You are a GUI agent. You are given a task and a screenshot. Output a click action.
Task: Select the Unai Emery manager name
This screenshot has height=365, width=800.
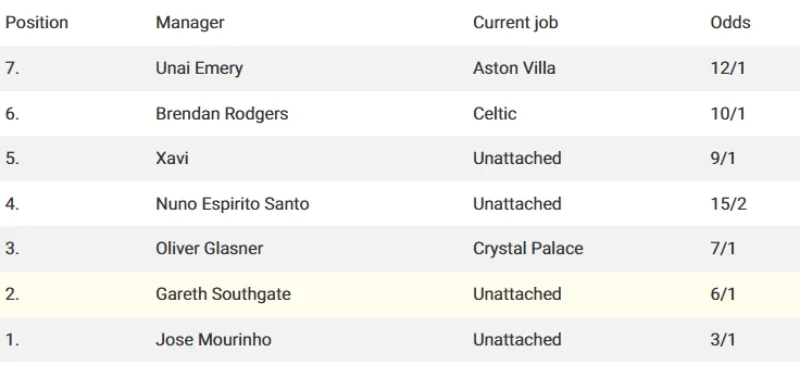[199, 68]
